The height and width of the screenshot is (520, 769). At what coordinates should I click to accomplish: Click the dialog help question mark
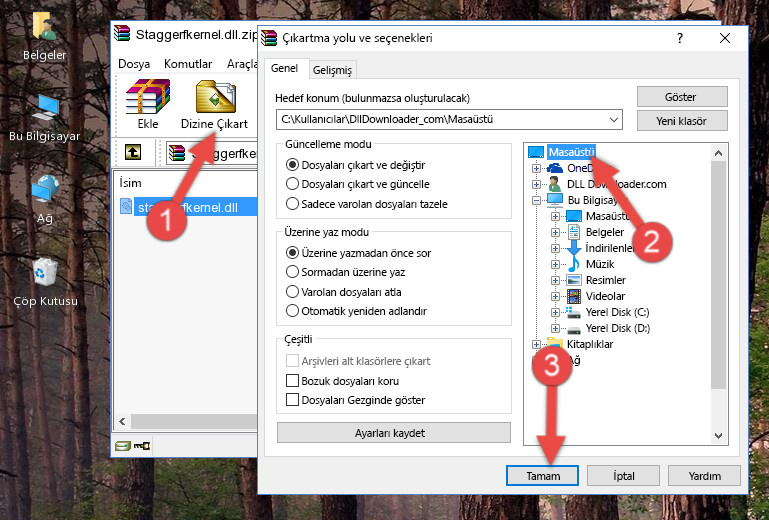coord(680,38)
